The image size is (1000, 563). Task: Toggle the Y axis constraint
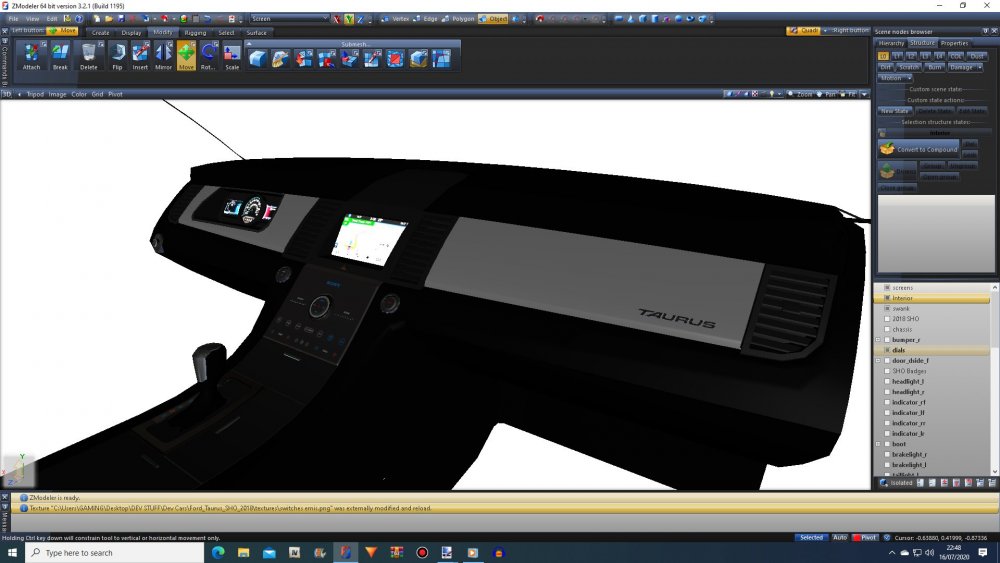349,19
